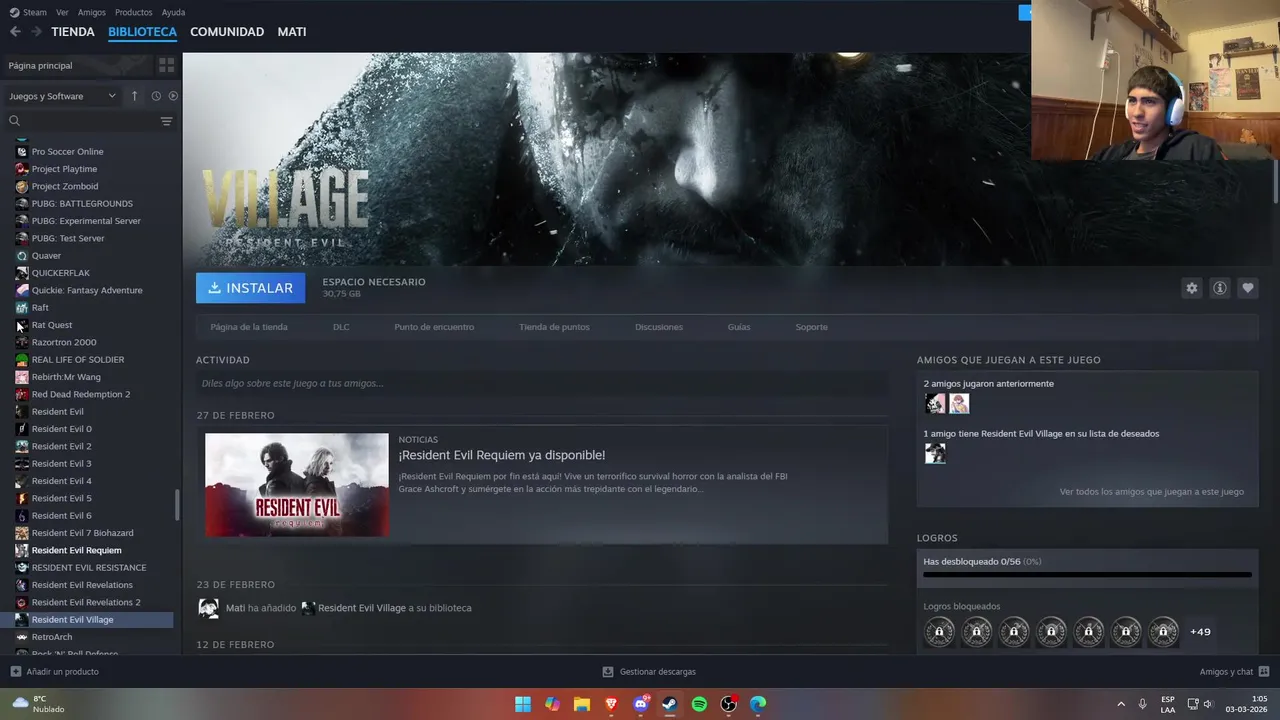This screenshot has width=1280, height=720.
Task: Click the +49 locked achievements label
Action: pos(1200,632)
